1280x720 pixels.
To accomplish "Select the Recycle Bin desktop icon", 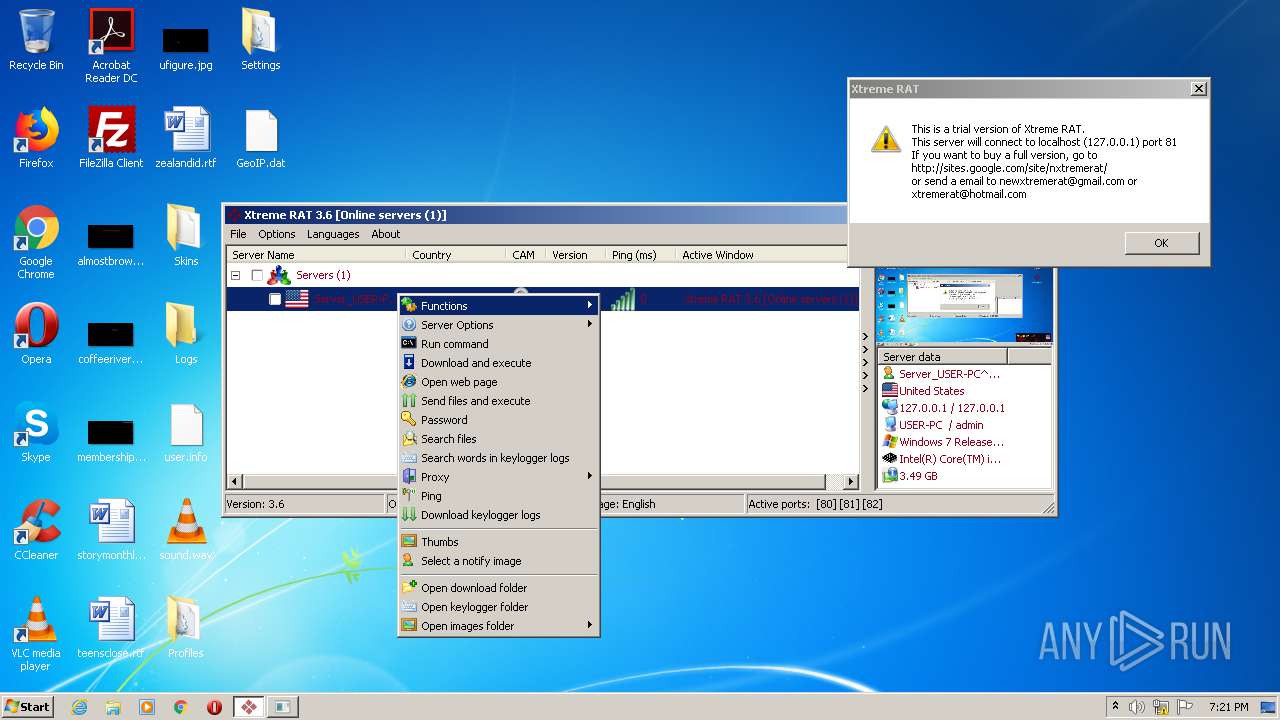I will 36,40.
